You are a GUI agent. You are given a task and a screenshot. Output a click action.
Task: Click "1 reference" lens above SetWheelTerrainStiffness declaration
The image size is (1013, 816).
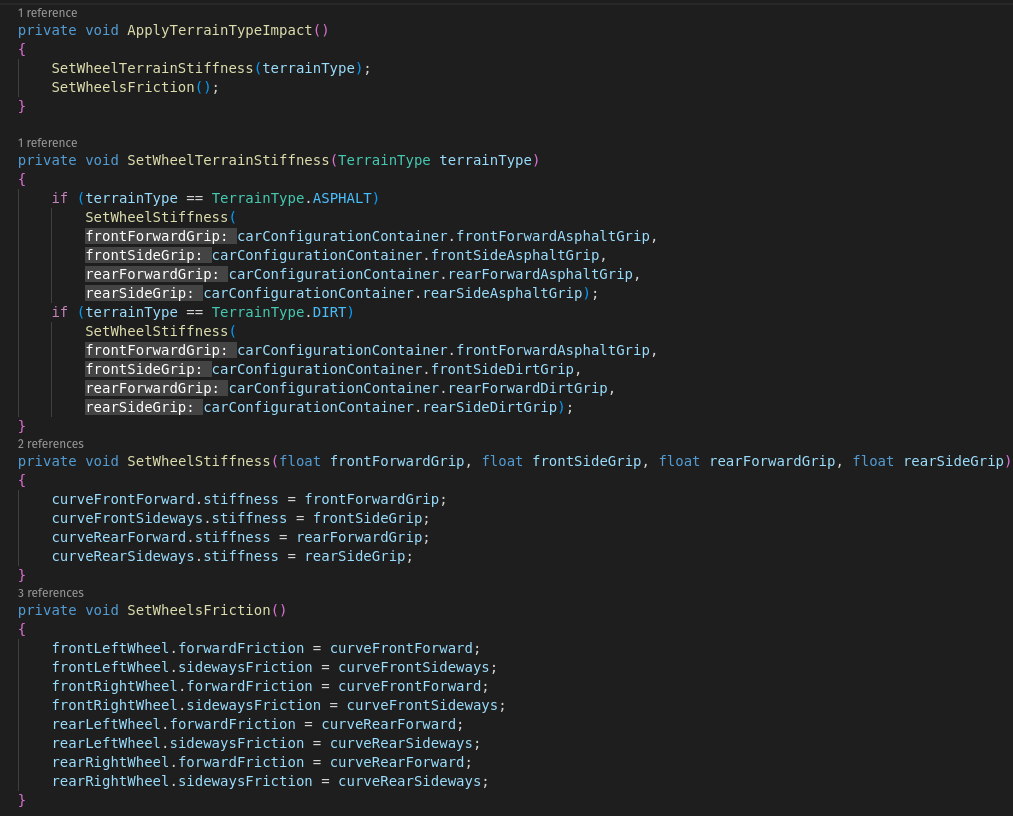(x=47, y=143)
